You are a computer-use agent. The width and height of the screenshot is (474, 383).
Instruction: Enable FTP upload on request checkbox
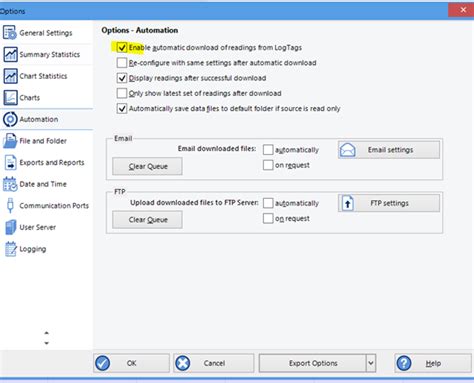click(268, 218)
